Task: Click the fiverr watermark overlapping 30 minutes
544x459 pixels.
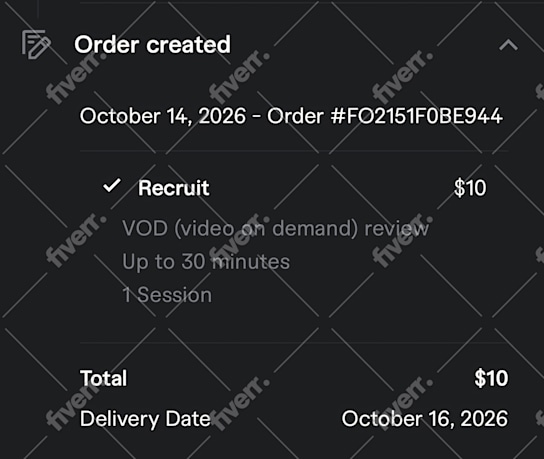Action: pos(239,240)
